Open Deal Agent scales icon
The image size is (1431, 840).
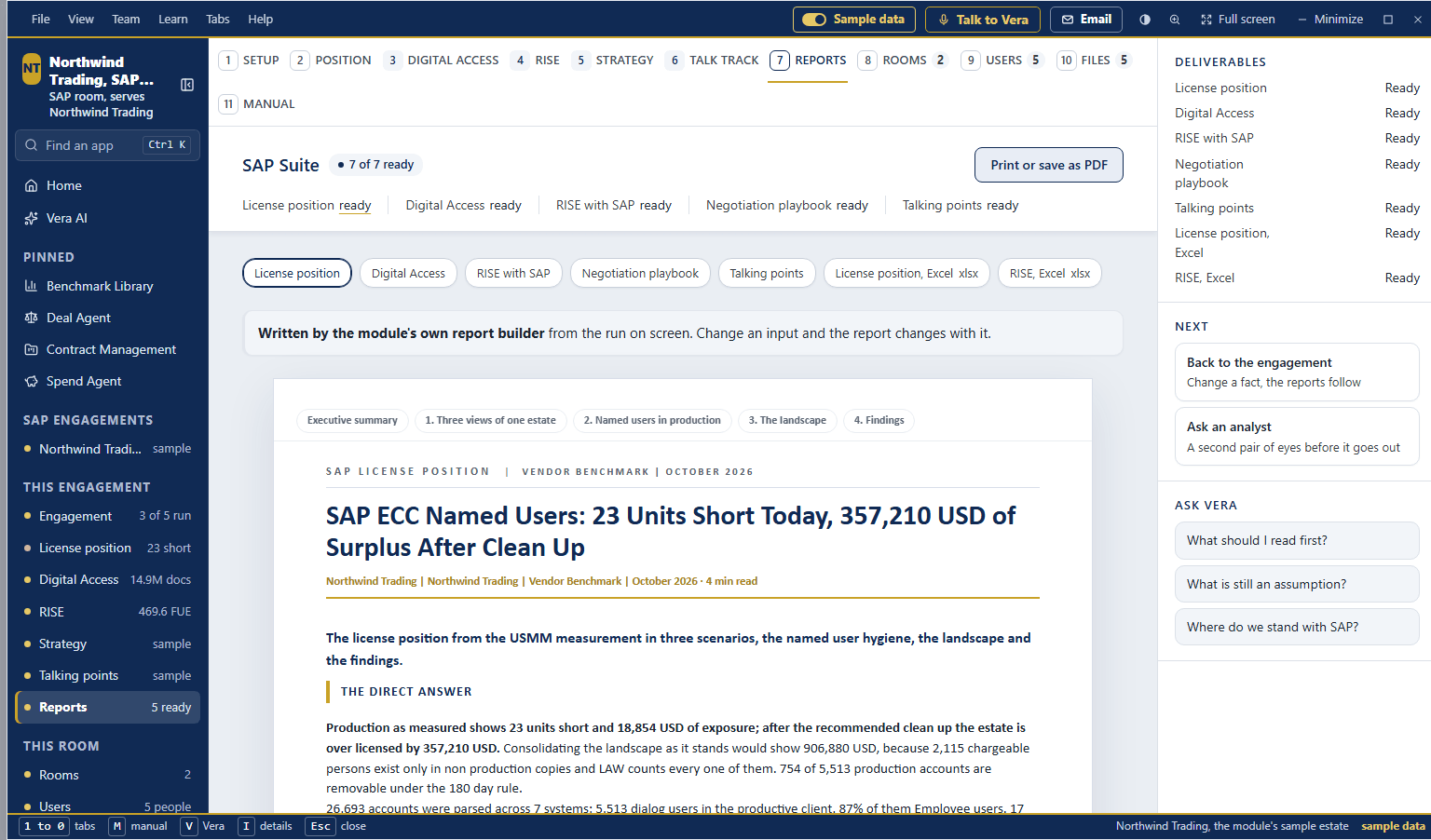[32, 318]
